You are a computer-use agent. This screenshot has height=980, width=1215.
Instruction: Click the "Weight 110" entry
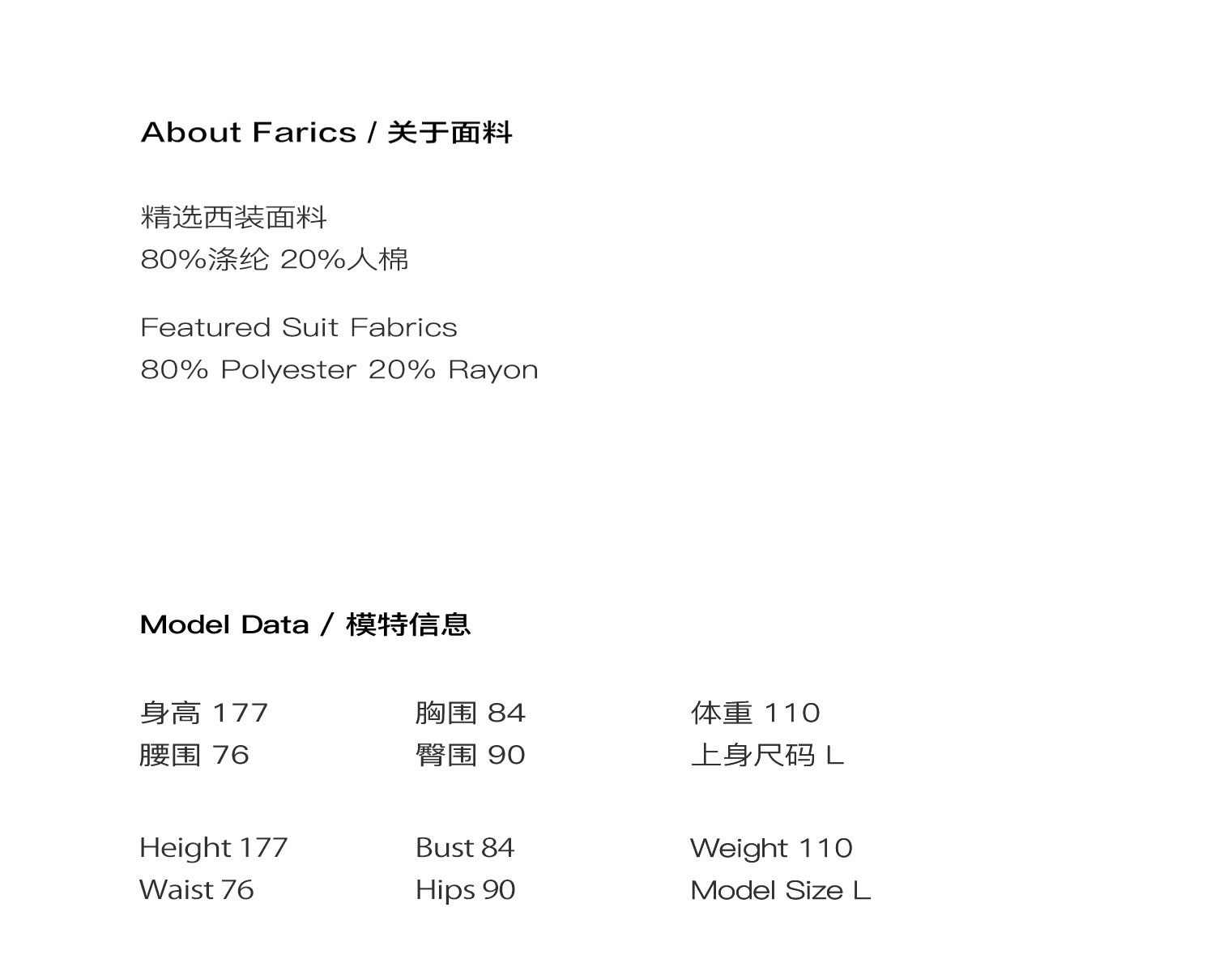771,848
